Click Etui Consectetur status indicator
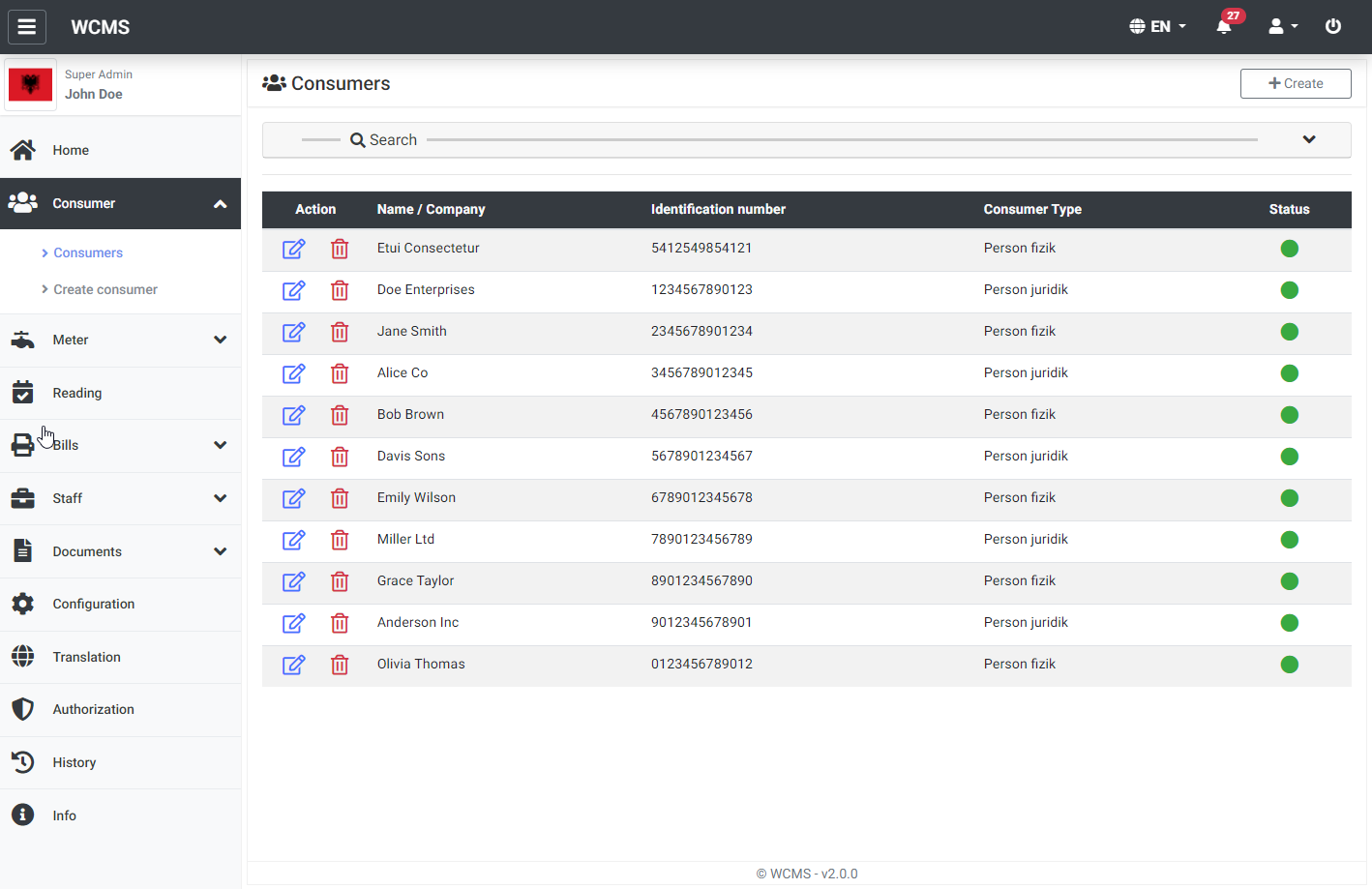The image size is (1372, 889). 1290,249
